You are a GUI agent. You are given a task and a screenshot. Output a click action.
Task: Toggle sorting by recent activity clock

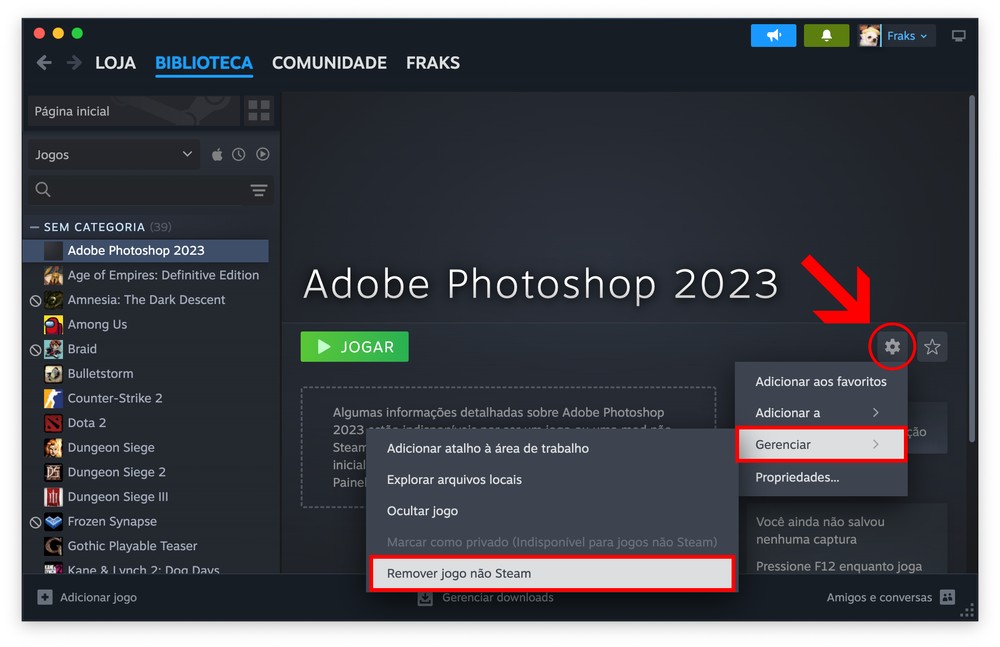[x=239, y=155]
